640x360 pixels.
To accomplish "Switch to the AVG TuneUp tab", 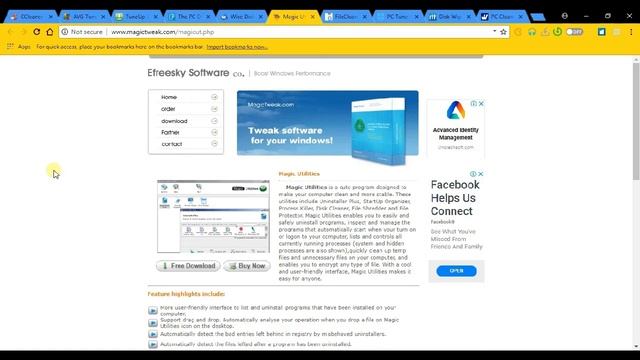I will point(84,17).
